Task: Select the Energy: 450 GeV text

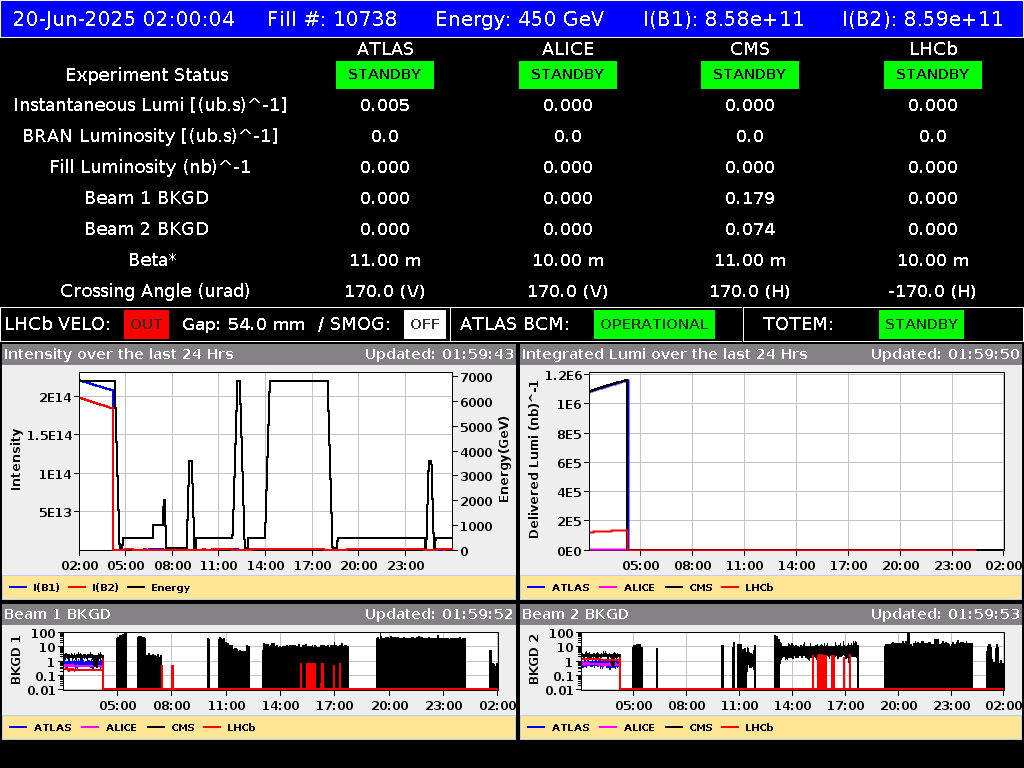Action: point(520,19)
